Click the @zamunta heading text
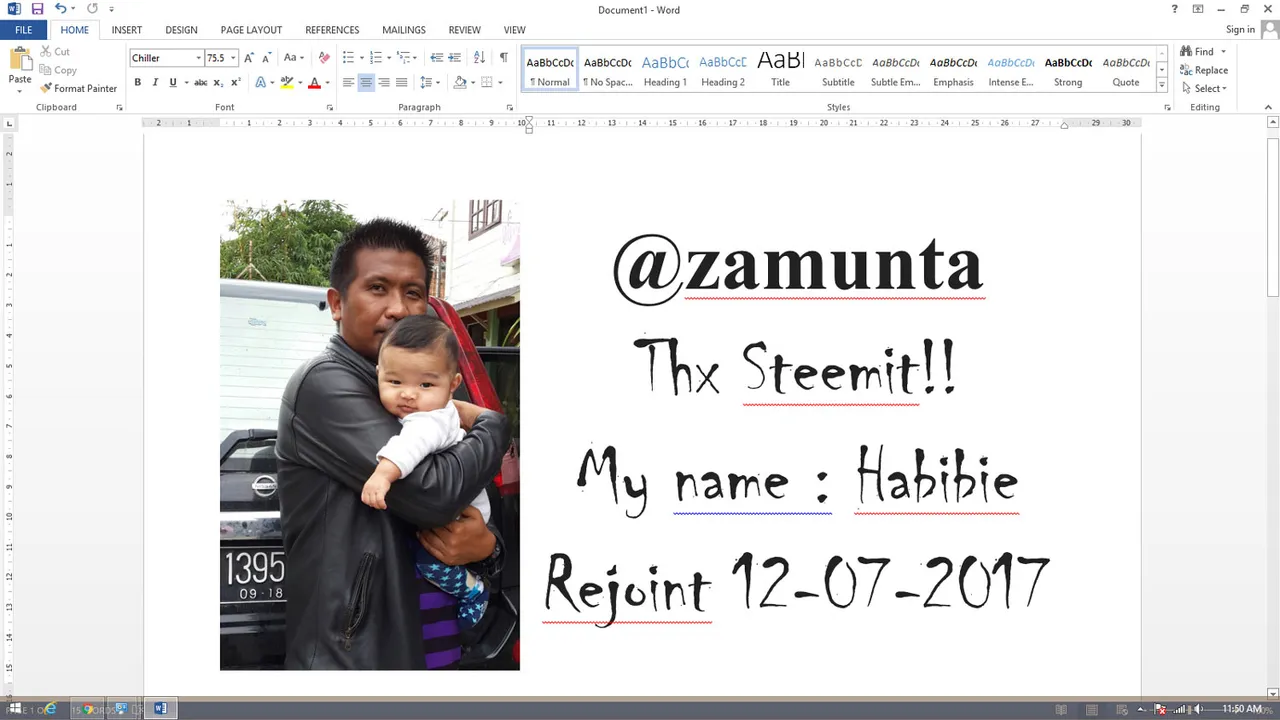The width and height of the screenshot is (1280, 720). [798, 268]
